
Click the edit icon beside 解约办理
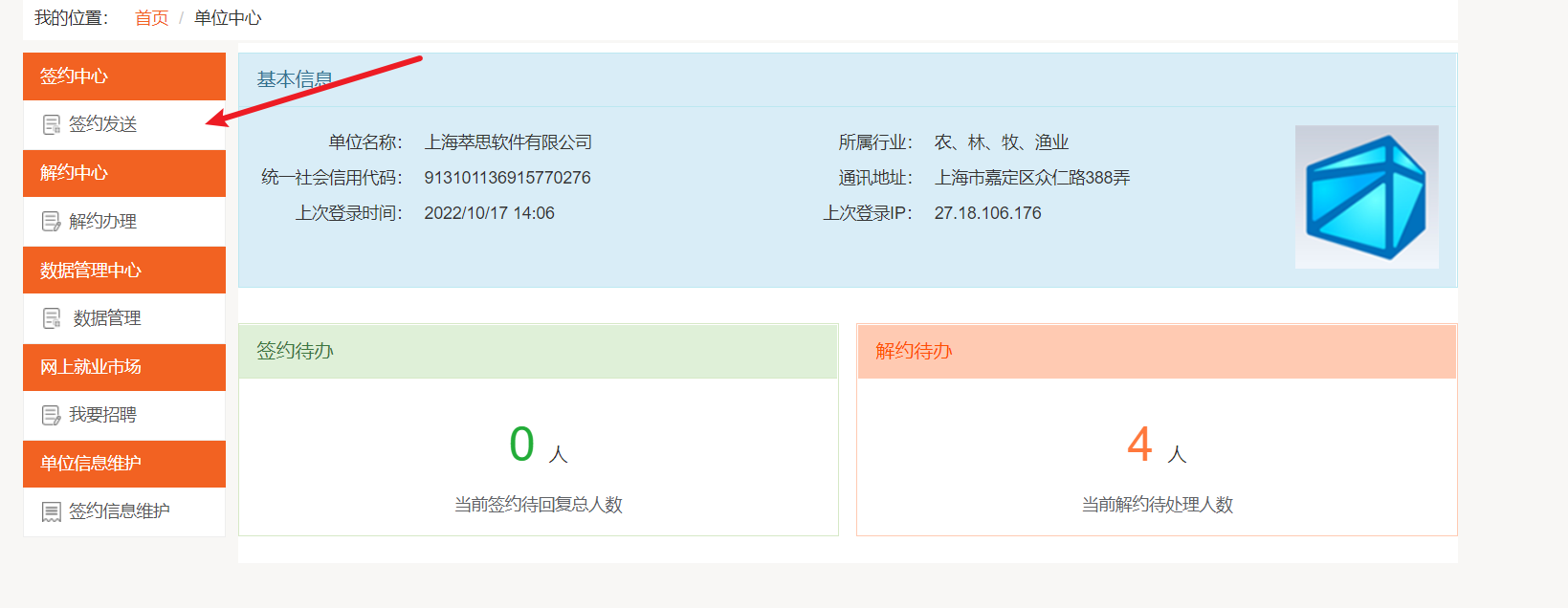coord(52,222)
